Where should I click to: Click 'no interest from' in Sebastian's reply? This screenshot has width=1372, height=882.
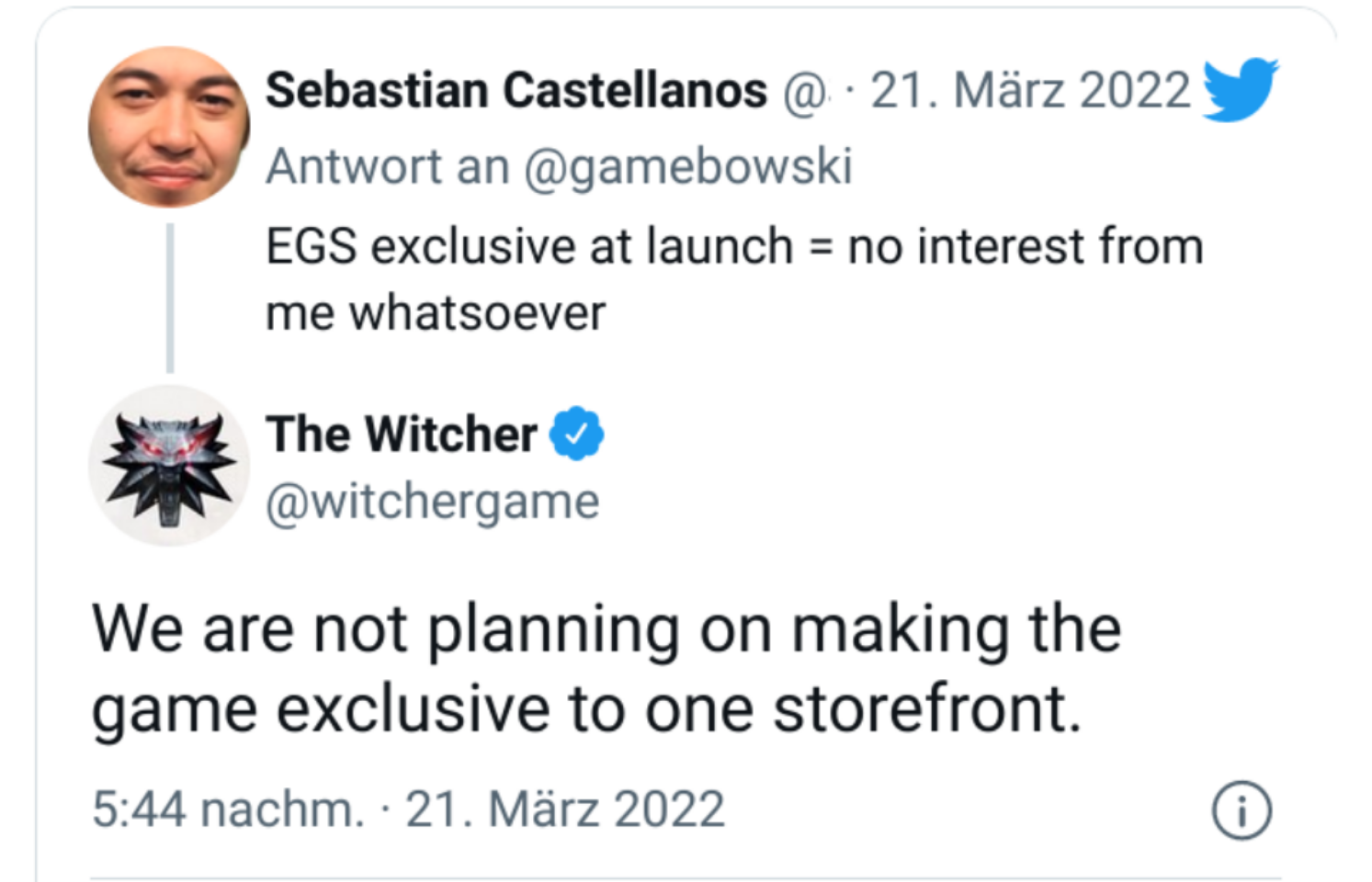tap(1025, 246)
